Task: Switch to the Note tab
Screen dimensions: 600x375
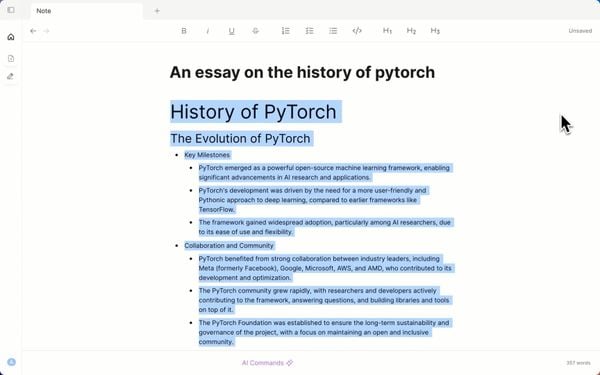Action: pyautogui.click(x=86, y=11)
